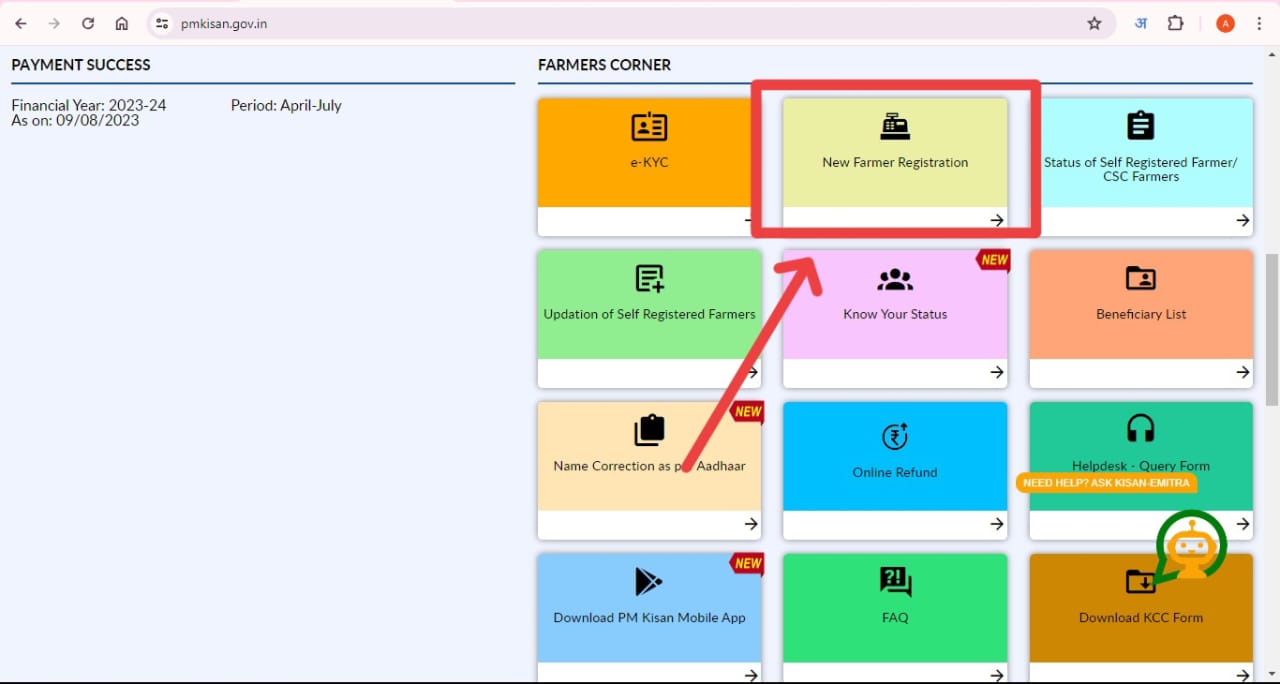Image resolution: width=1280 pixels, height=684 pixels.
Task: Click the Updation of Self Registered Farmers icon
Action: (x=649, y=279)
